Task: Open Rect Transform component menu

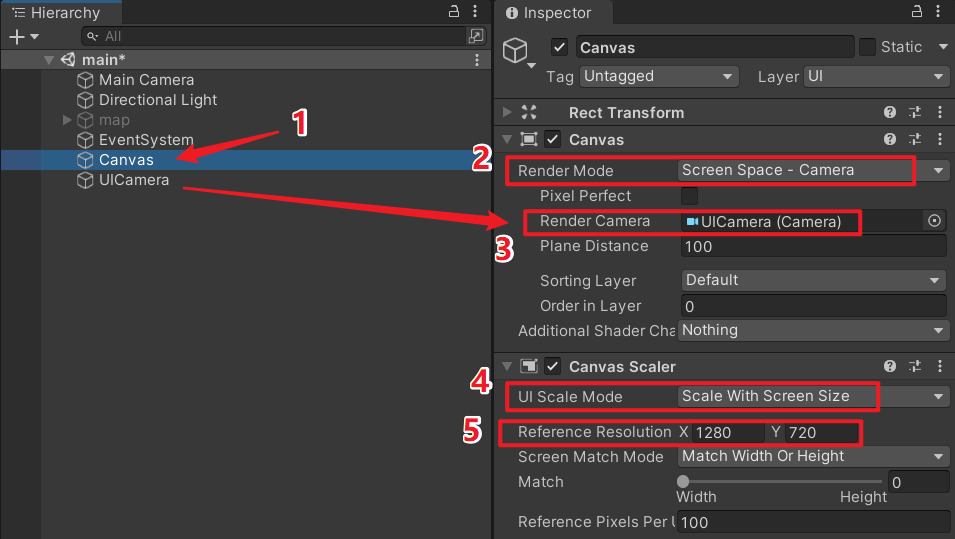Action: pos(940,112)
